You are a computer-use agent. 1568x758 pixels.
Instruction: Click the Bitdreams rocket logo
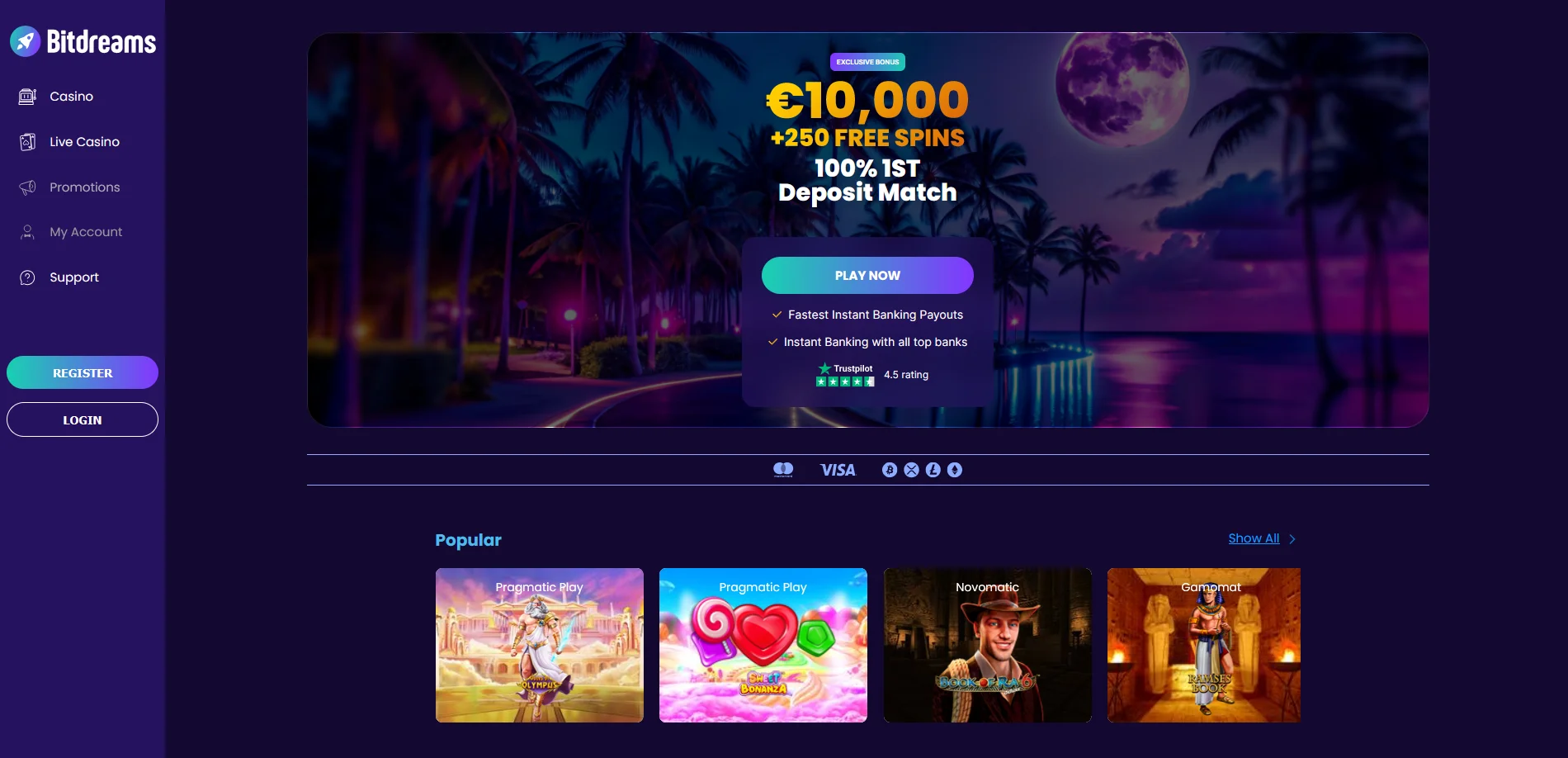25,41
